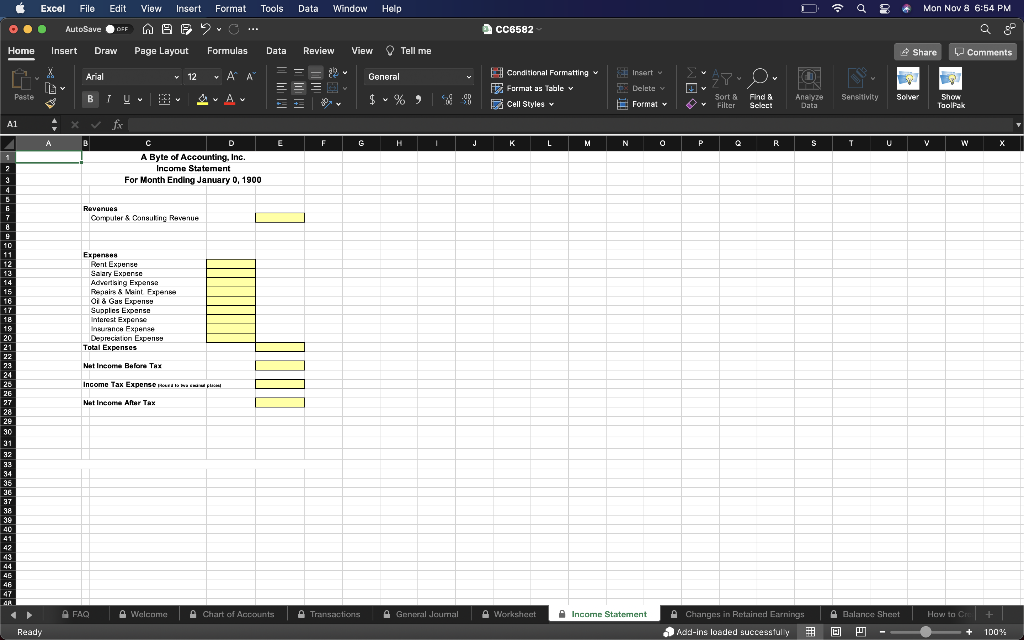Open Borders dropdown arrow
Screen dimensions: 1024x640
(x=178, y=99)
